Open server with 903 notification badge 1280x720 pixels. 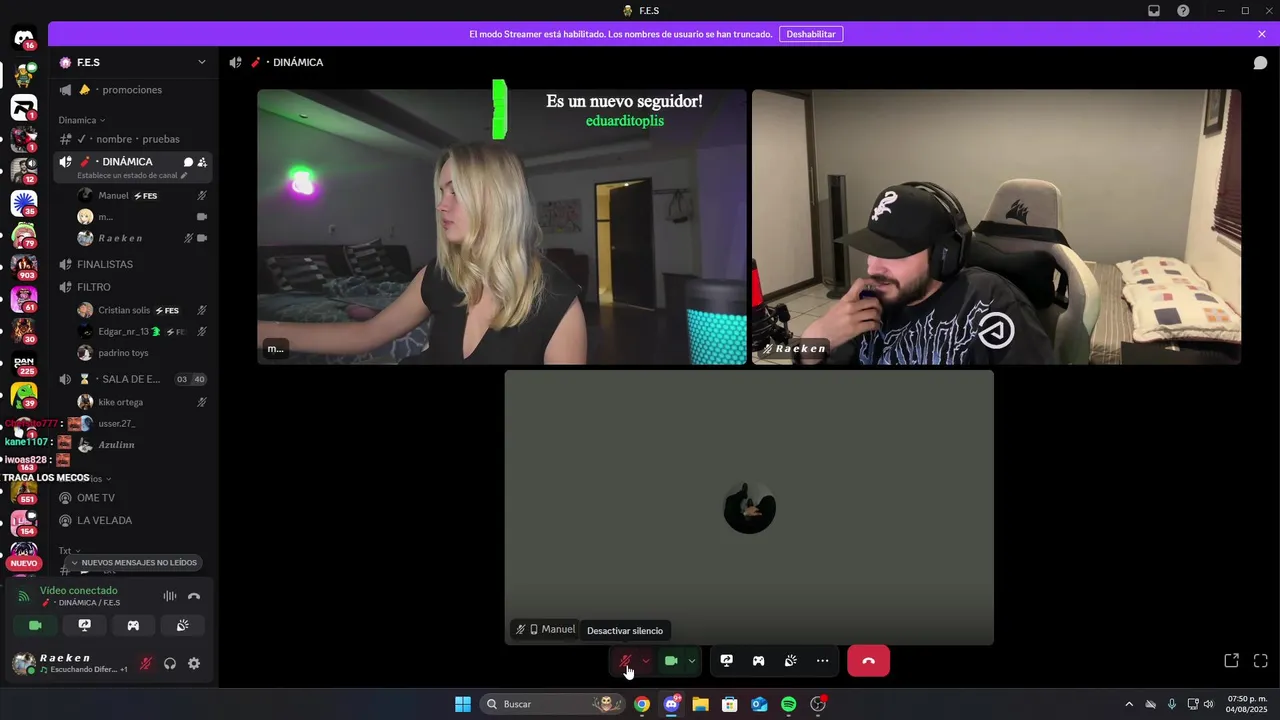(x=24, y=267)
